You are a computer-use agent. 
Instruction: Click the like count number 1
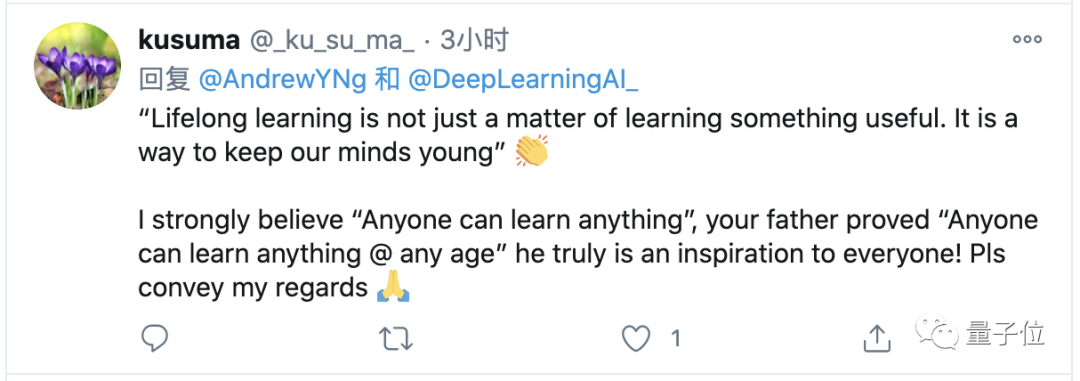(676, 338)
